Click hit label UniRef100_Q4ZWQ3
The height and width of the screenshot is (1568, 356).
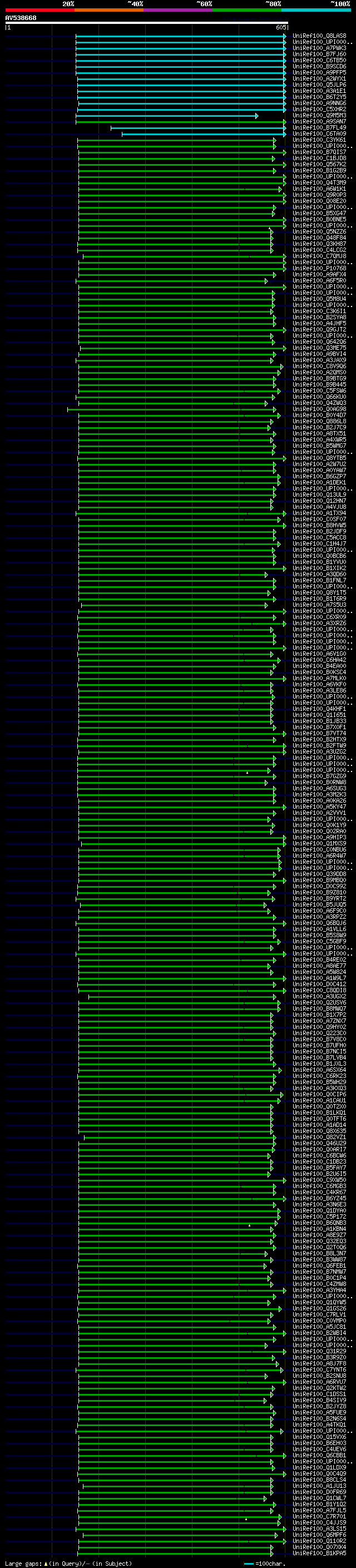319,403
